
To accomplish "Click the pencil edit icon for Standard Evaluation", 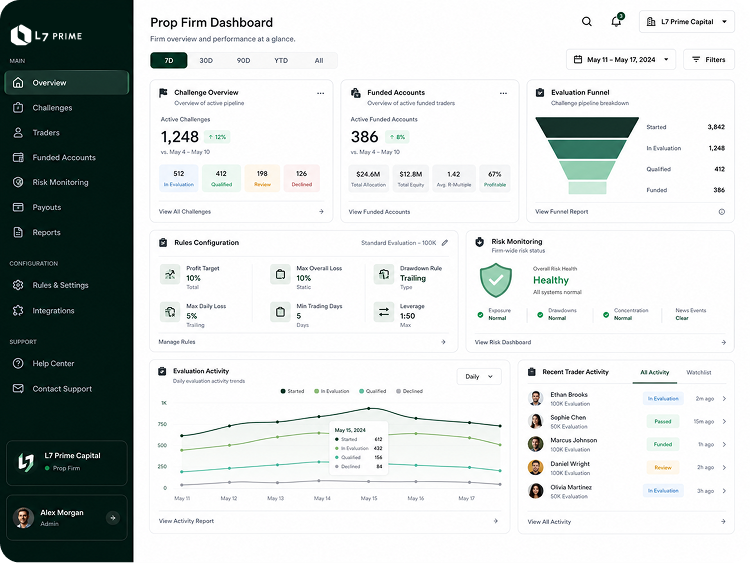I will 445,243.
